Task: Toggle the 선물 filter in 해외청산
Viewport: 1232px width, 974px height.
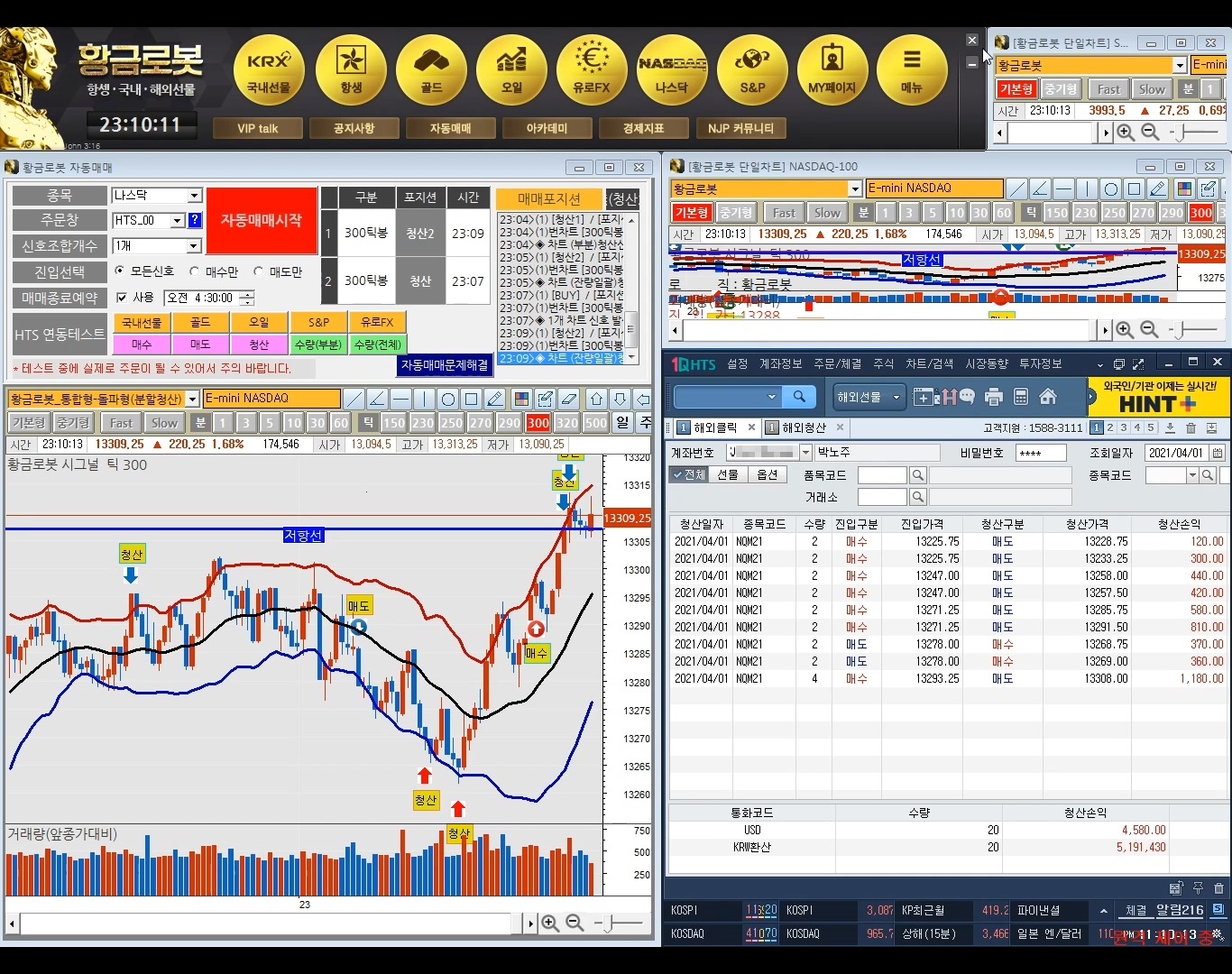Action: 728,474
